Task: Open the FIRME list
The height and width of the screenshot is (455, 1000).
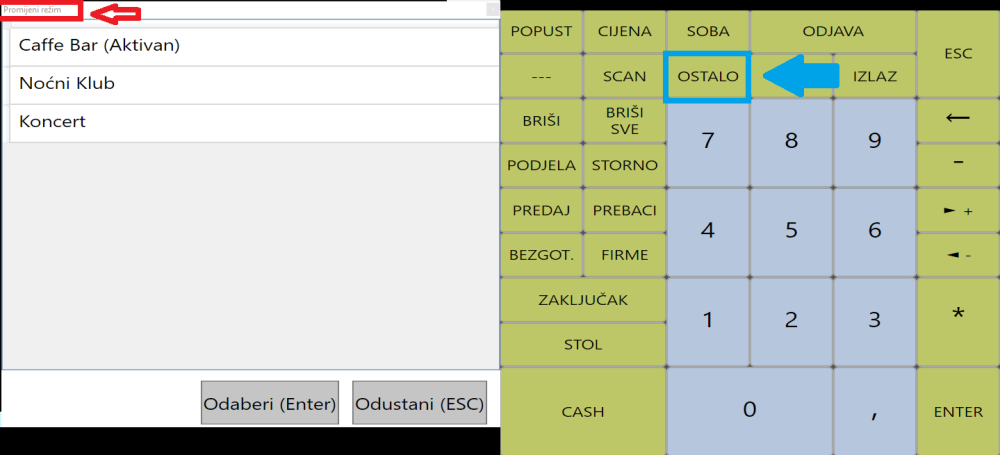Action: click(x=624, y=255)
